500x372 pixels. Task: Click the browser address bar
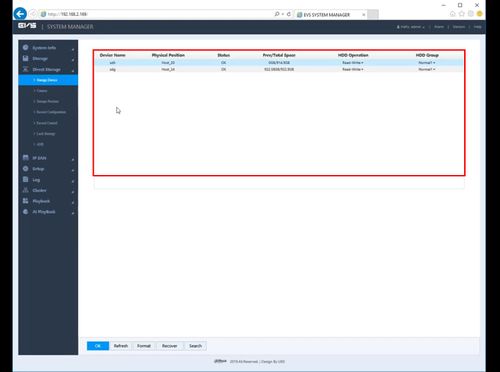coord(157,14)
